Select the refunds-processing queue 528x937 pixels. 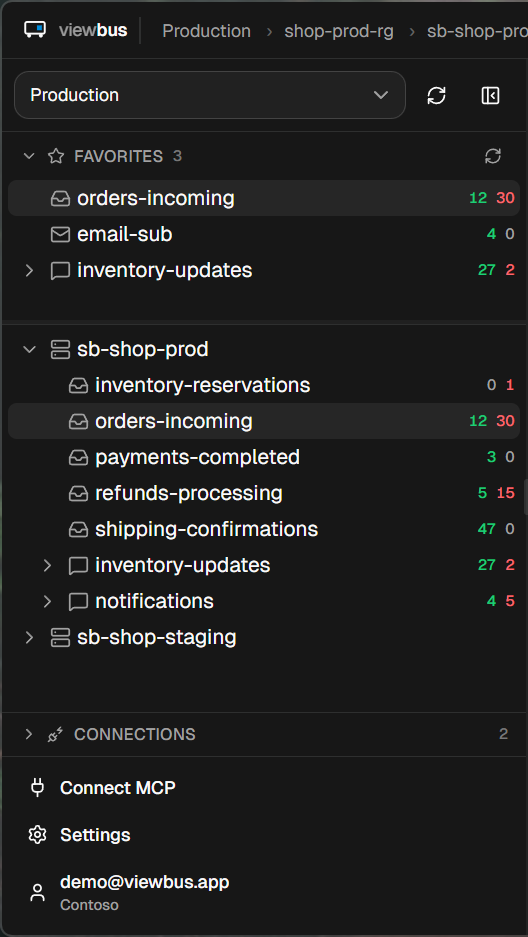tap(264, 493)
